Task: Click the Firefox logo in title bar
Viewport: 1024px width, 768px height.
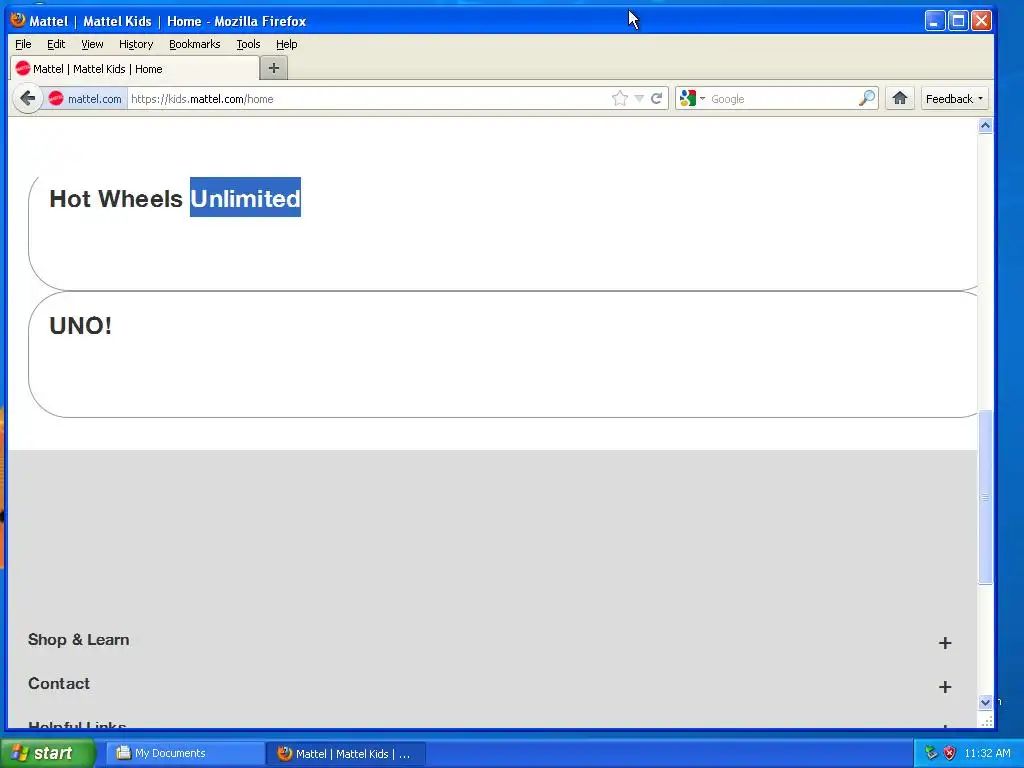Action: [x=18, y=20]
